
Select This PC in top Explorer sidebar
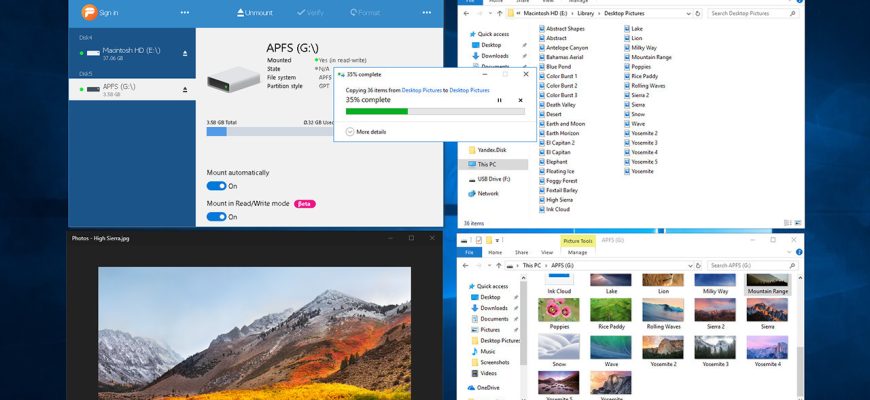tap(493, 164)
